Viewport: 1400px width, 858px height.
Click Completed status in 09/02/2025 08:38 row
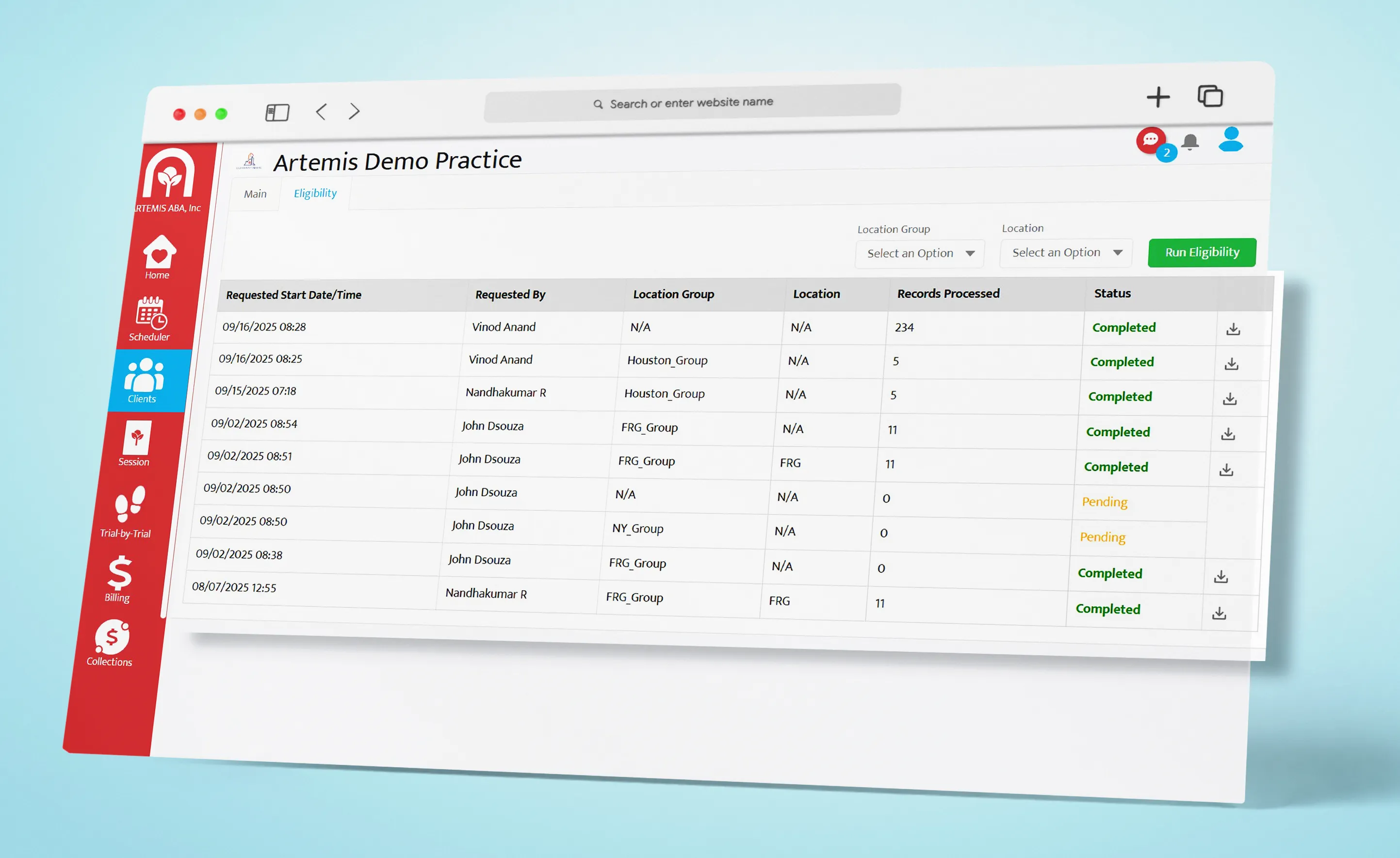point(1109,573)
